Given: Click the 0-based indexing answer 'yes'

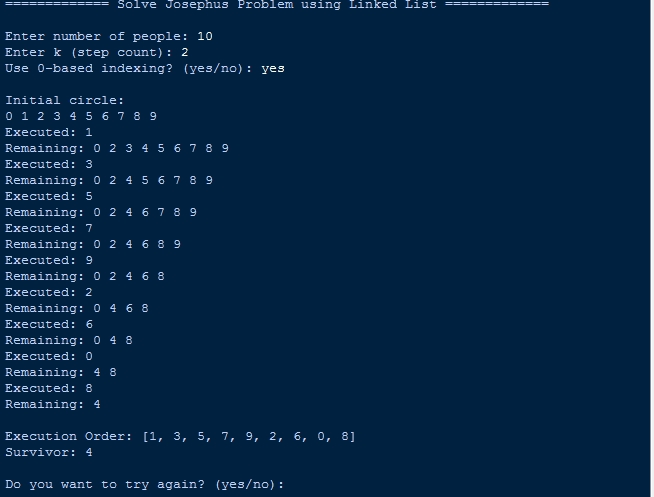Looking at the screenshot, I should point(273,68).
